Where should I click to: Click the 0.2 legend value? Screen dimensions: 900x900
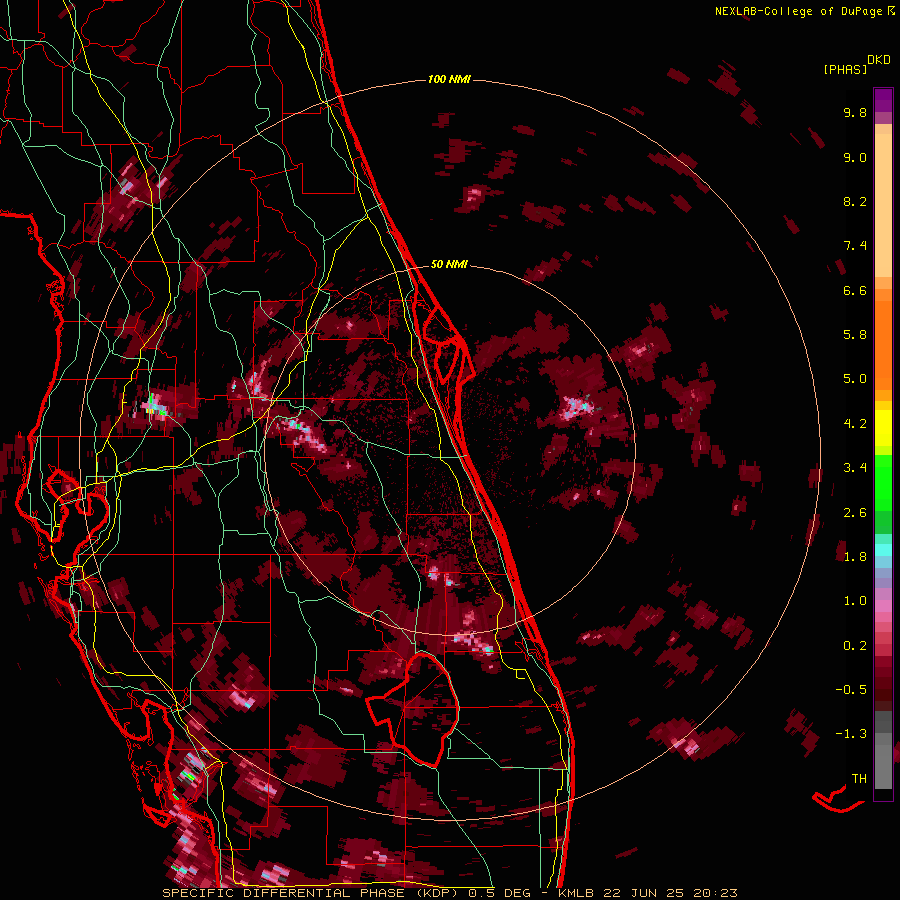pyautogui.click(x=855, y=646)
